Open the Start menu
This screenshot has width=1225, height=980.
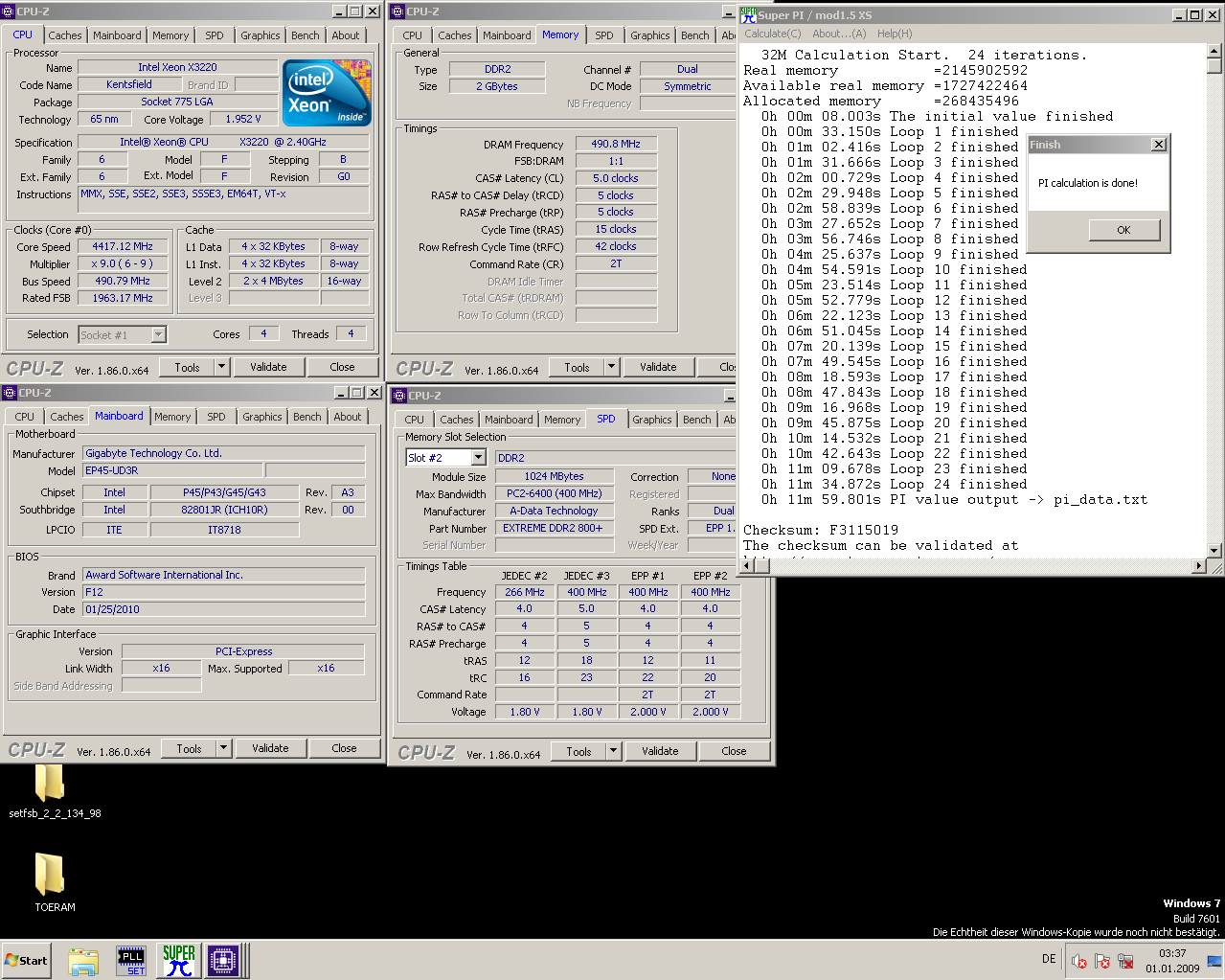pyautogui.click(x=26, y=960)
